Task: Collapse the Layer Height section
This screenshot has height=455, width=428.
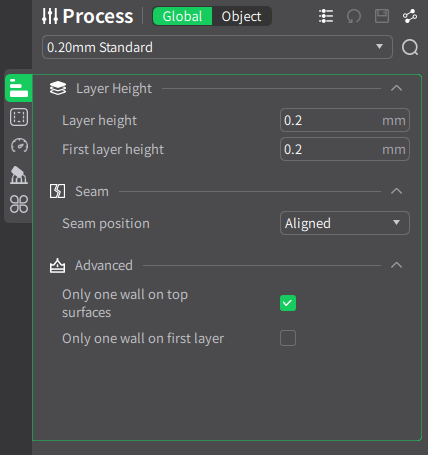Action: coord(396,88)
